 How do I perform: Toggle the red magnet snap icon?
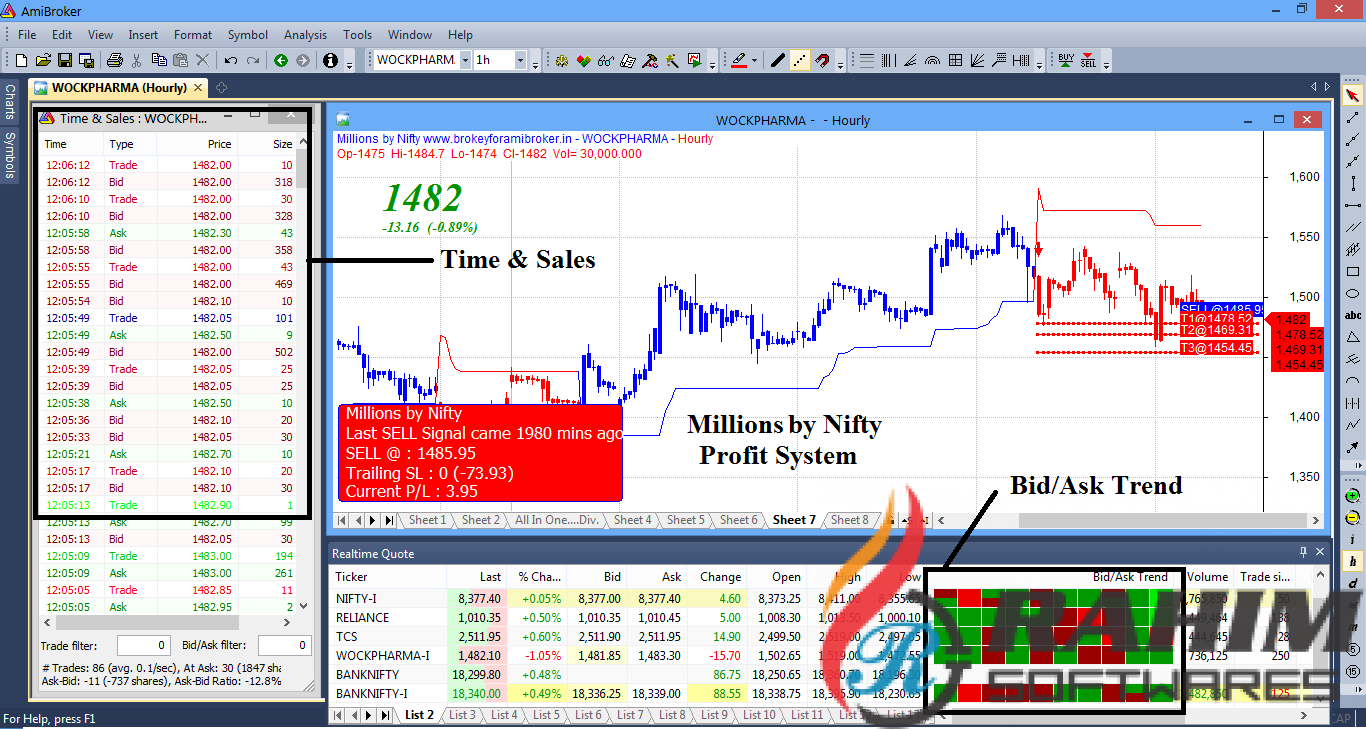coord(821,60)
